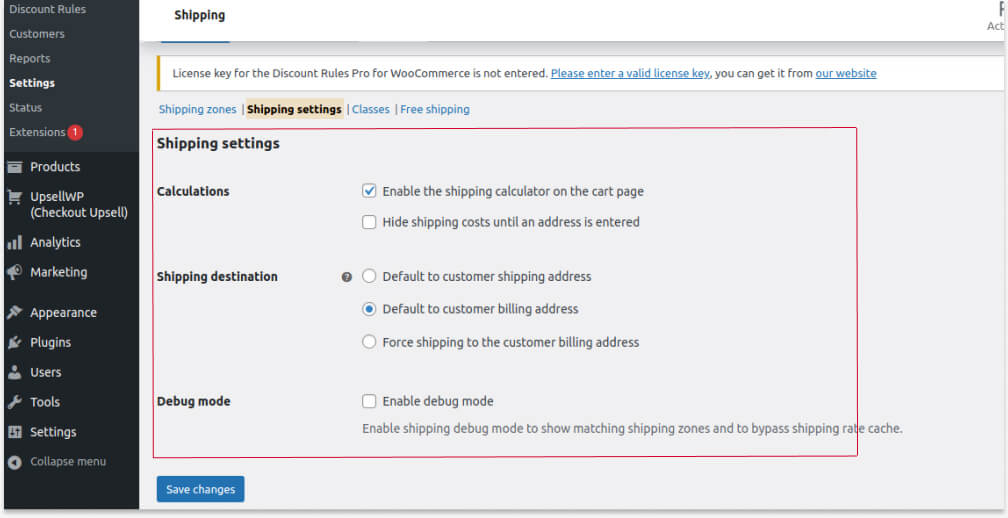The width and height of the screenshot is (1008, 518).
Task: Click the Appearance paintbrush icon
Action: (x=15, y=313)
